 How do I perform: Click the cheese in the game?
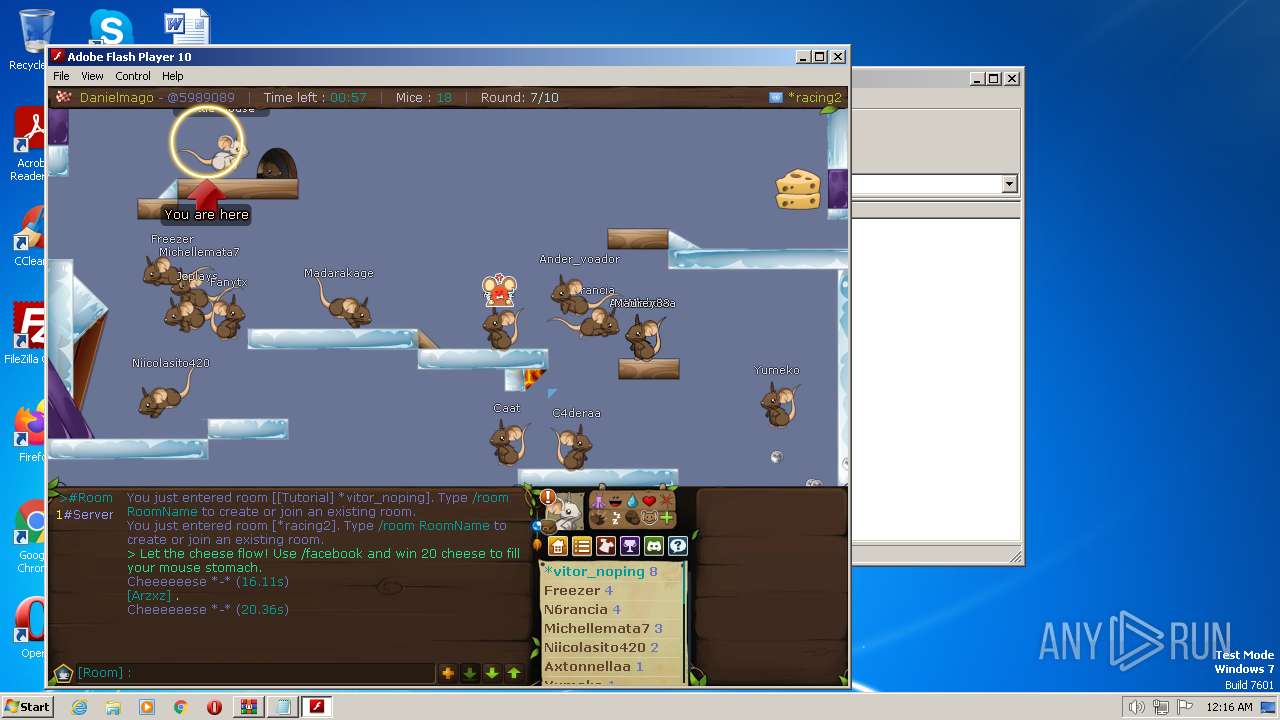tap(798, 188)
